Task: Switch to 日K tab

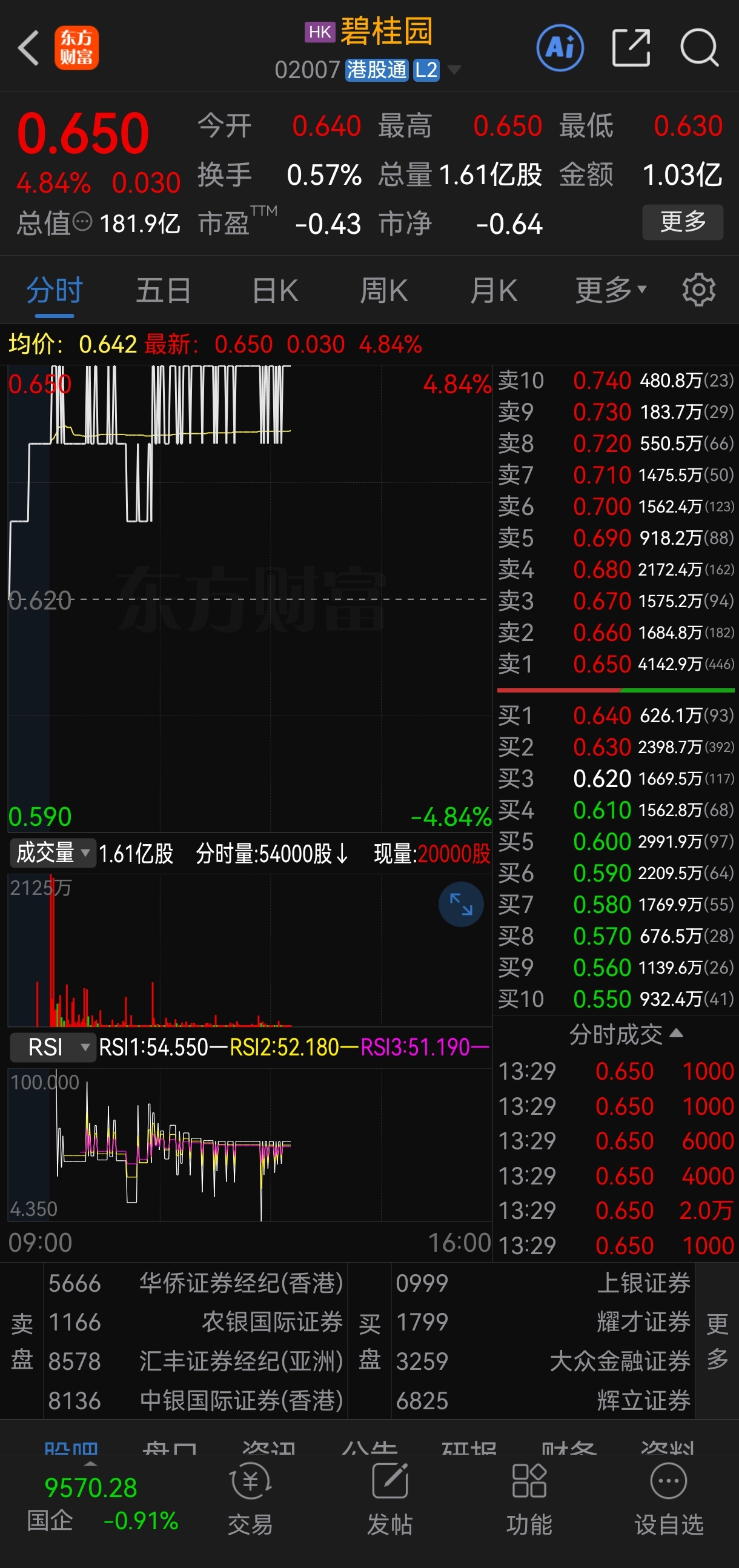Action: [275, 290]
